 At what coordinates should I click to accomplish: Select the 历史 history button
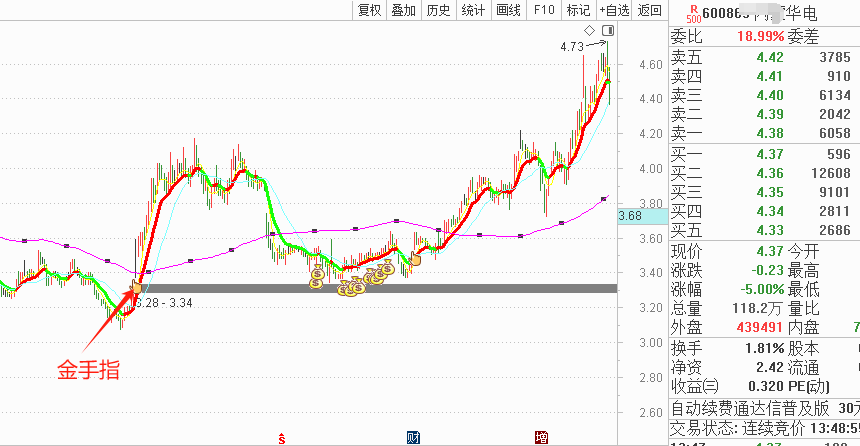click(x=438, y=10)
